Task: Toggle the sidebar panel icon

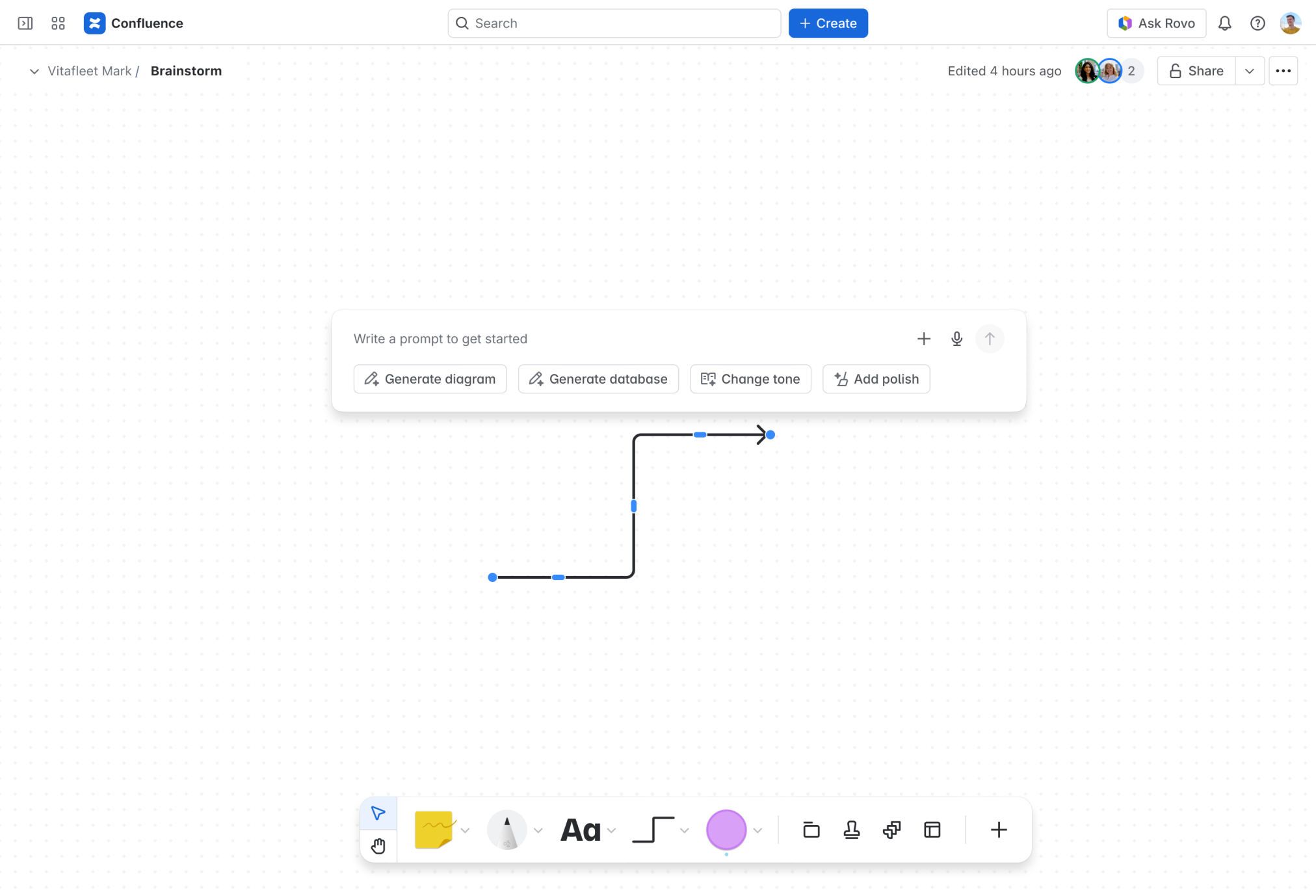Action: tap(25, 23)
